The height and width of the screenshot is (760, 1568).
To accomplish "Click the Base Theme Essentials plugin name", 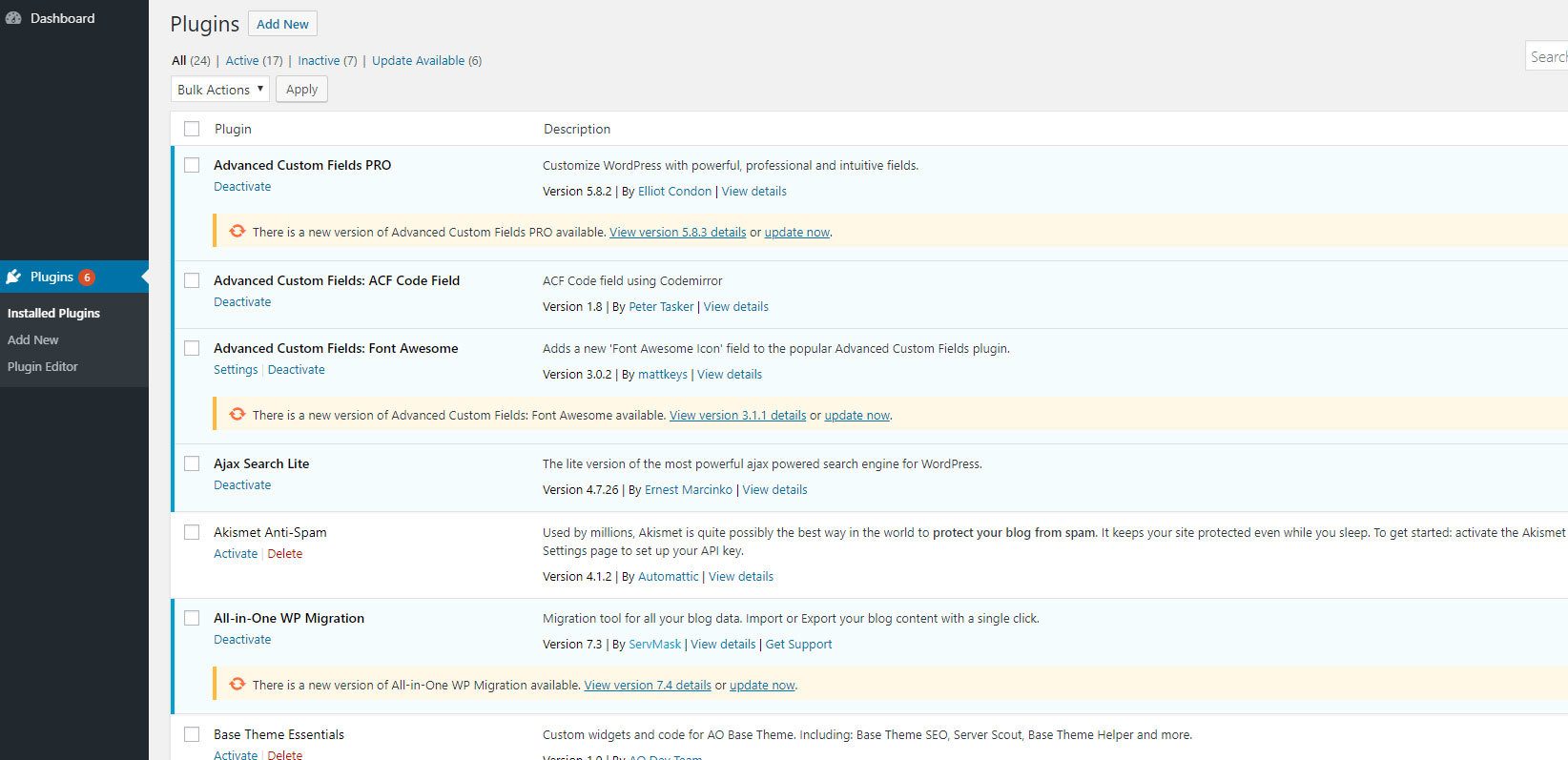I will (279, 734).
